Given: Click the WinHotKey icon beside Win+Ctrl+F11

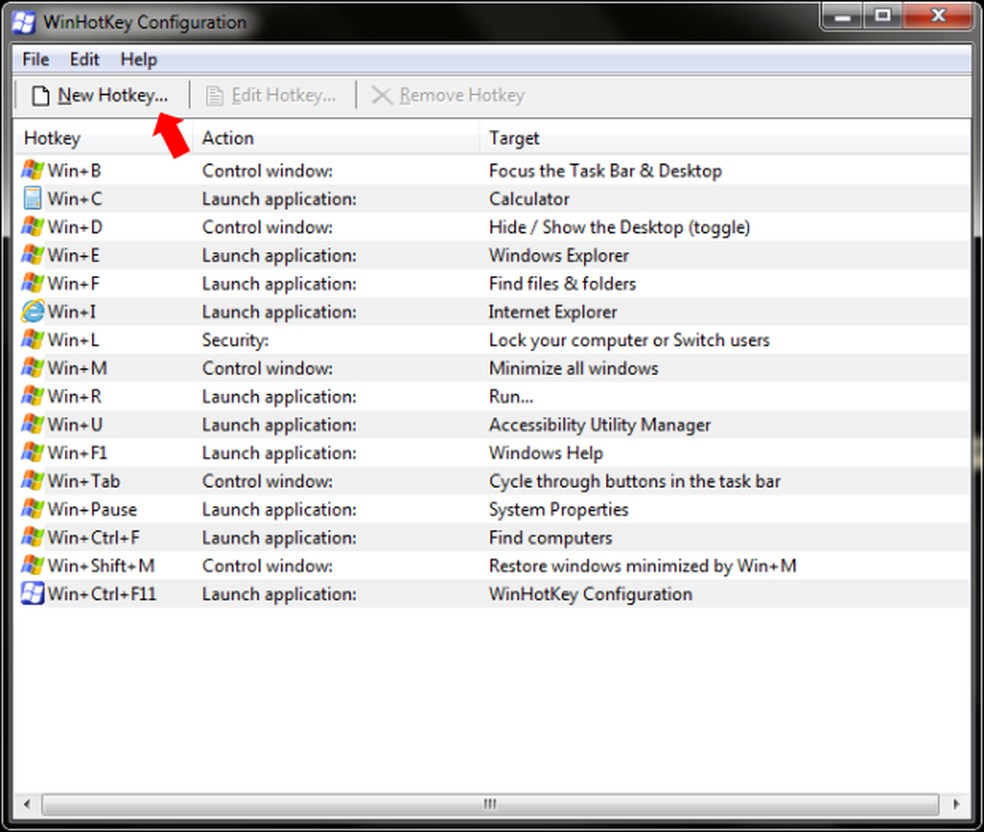Looking at the screenshot, I should click(x=32, y=594).
